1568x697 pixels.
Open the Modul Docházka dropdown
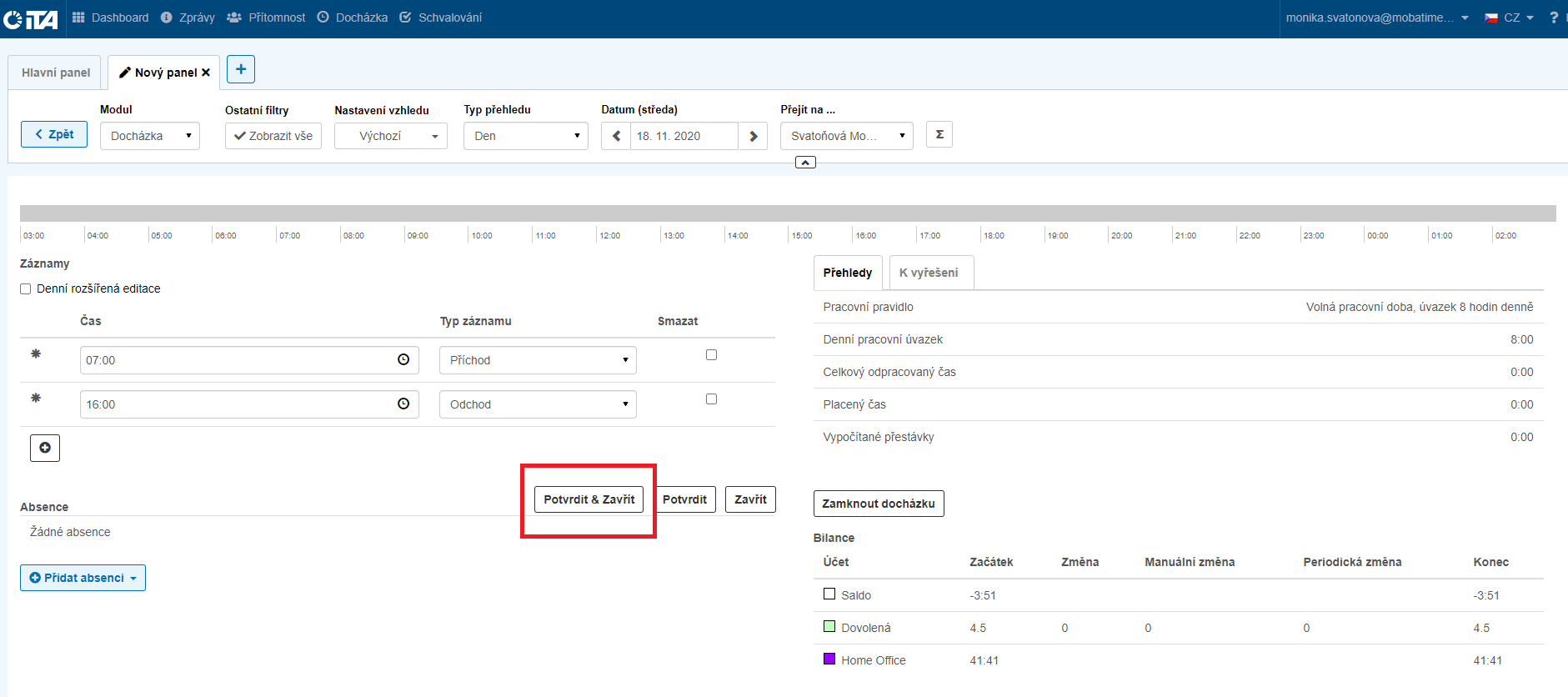[150, 136]
